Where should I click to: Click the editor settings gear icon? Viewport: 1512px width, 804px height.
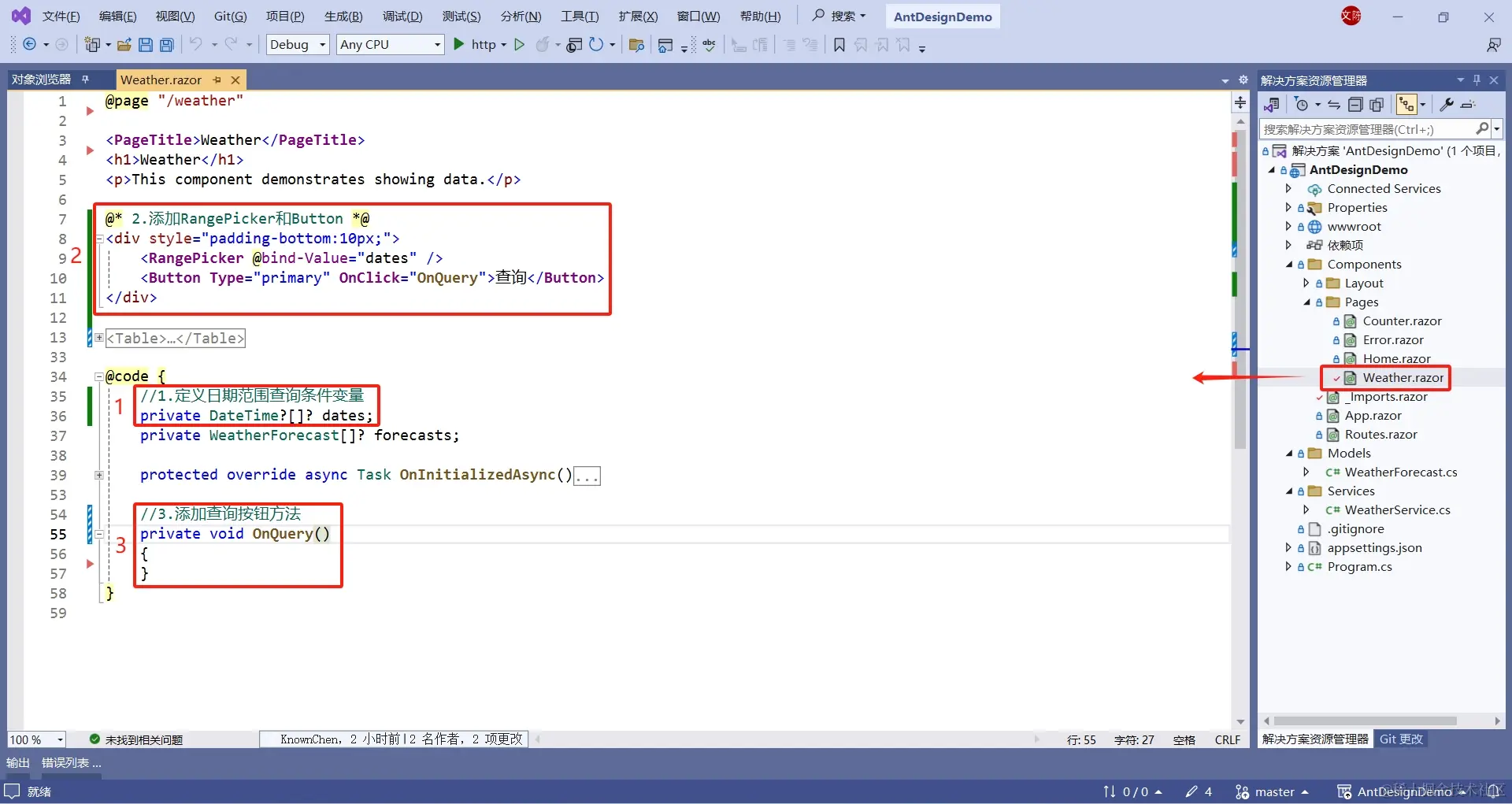(x=1243, y=80)
